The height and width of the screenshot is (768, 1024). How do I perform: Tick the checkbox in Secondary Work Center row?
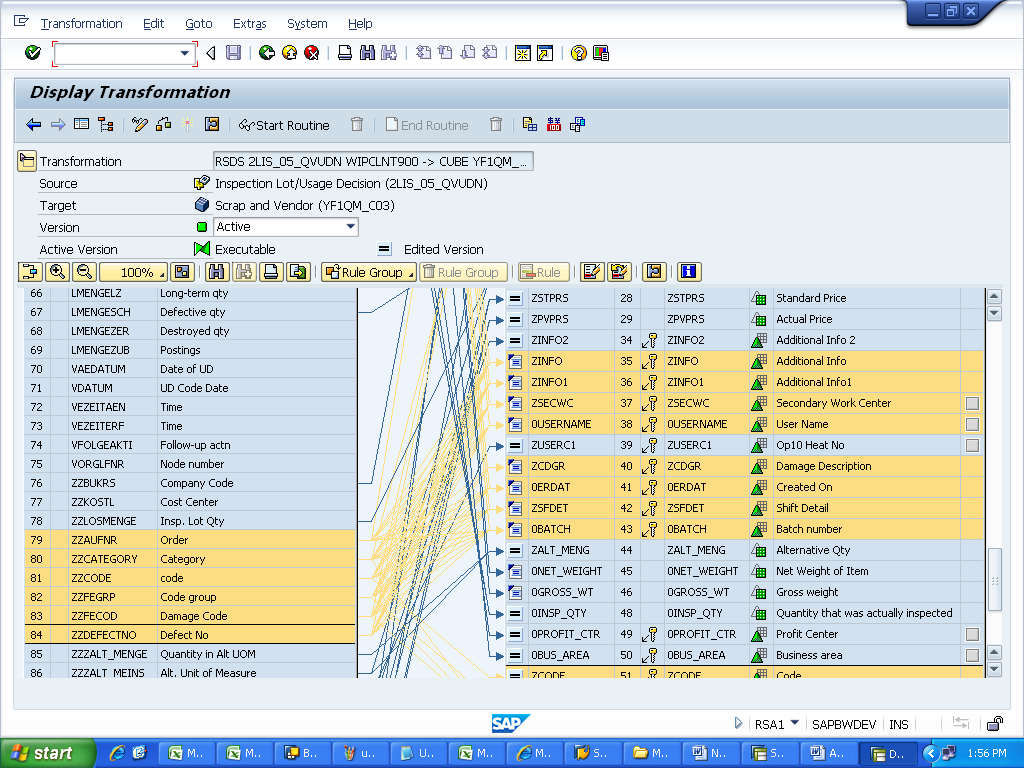(972, 403)
